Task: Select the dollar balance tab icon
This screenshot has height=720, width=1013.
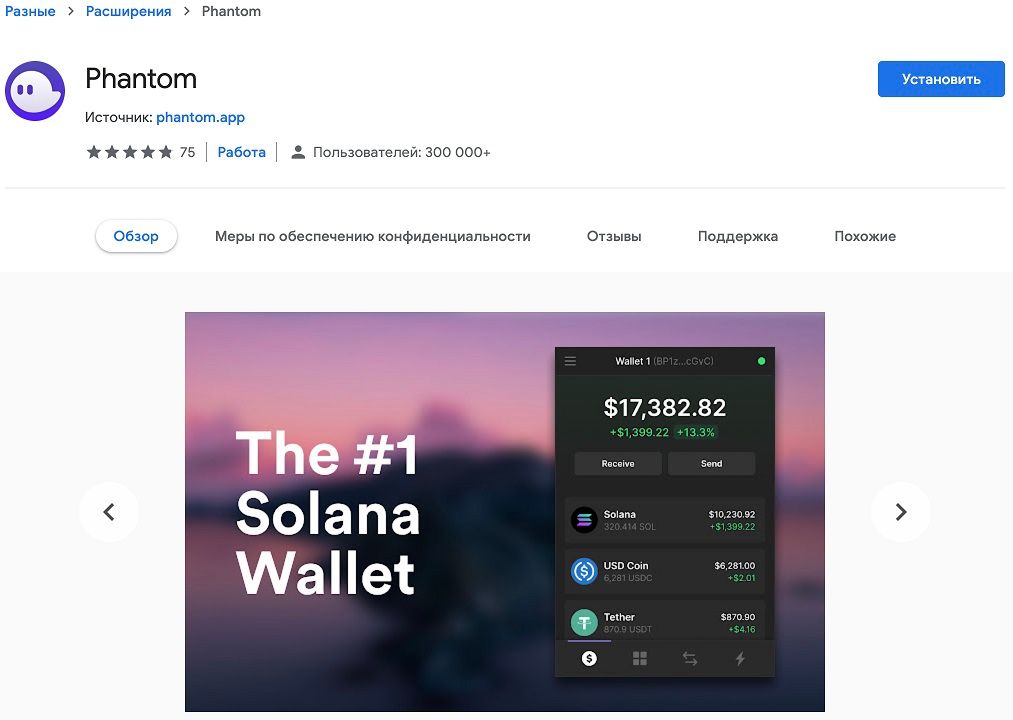Action: click(x=589, y=659)
